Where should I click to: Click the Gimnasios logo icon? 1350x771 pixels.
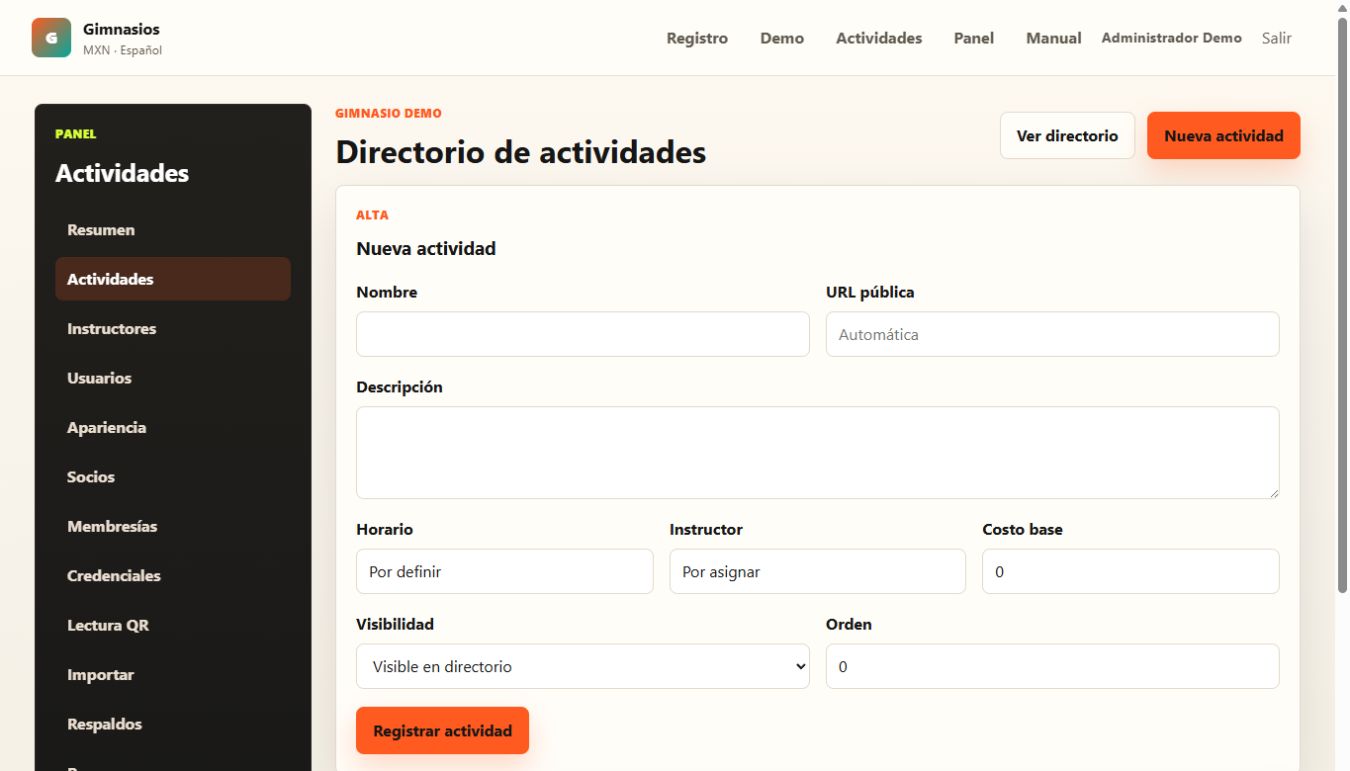(x=51, y=38)
